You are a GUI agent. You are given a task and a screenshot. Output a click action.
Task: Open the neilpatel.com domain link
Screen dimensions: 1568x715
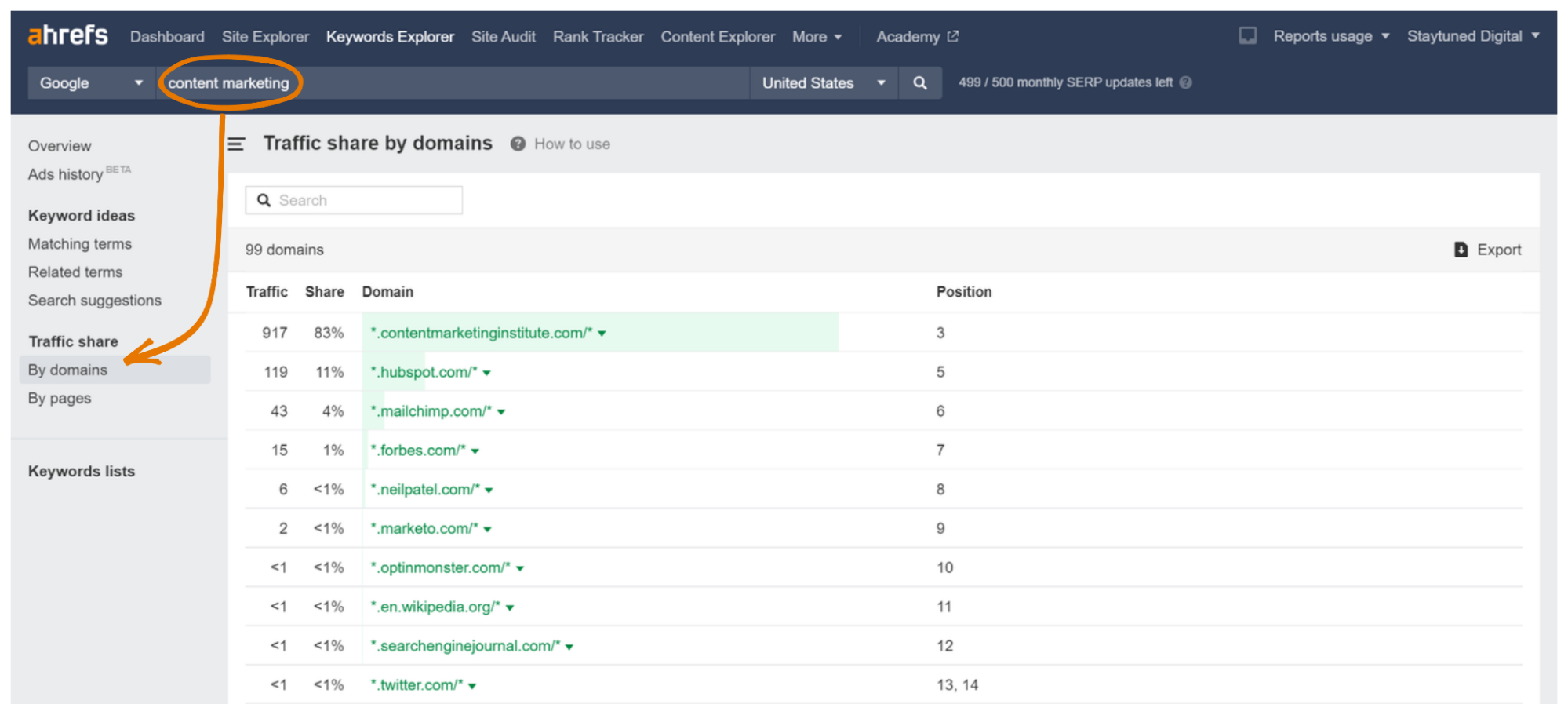pyautogui.click(x=424, y=490)
